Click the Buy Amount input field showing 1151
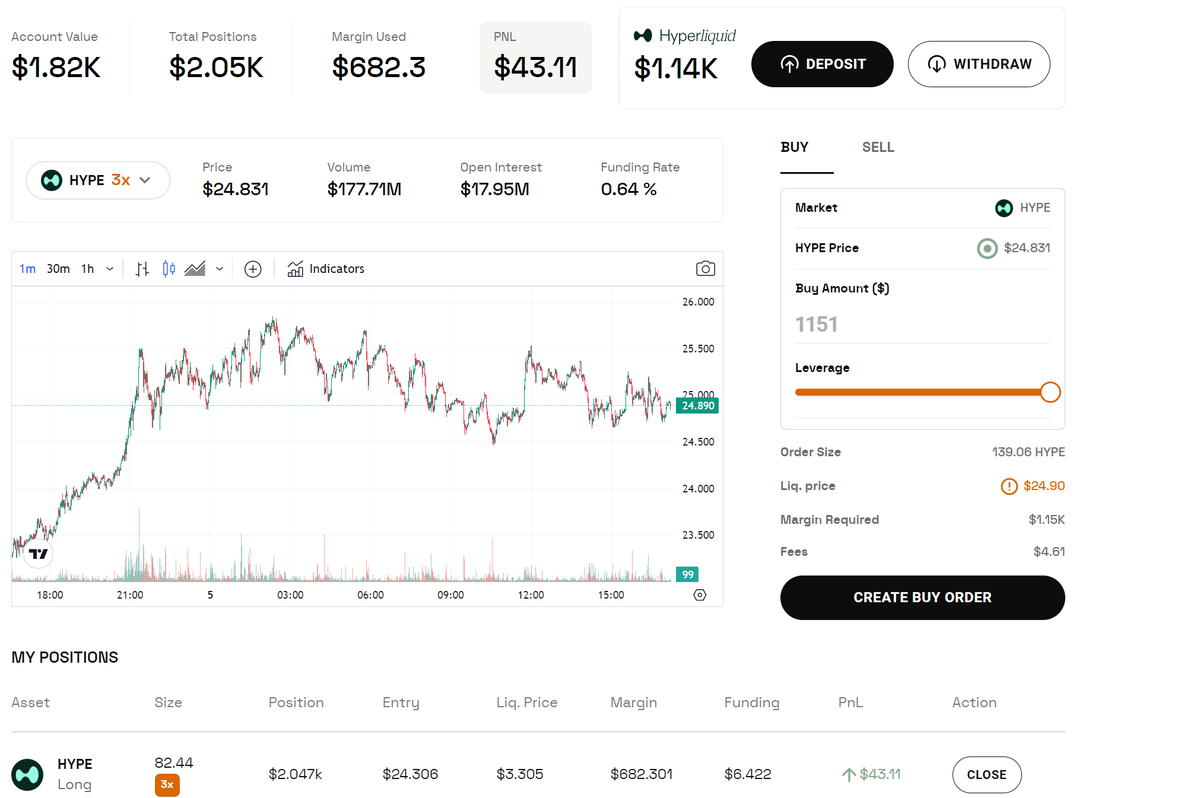Viewport: 1200px width, 798px height. 922,324
